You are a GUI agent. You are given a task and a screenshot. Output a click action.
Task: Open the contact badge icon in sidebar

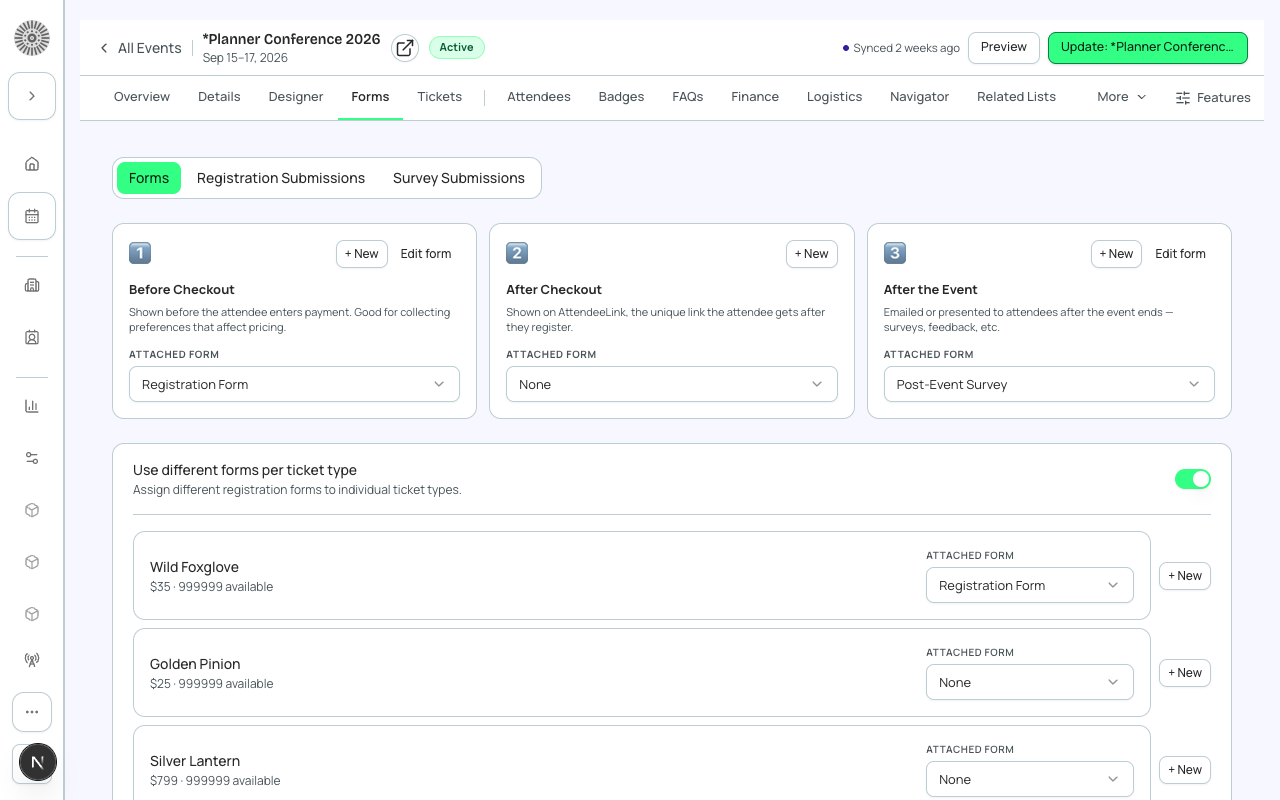click(32, 337)
